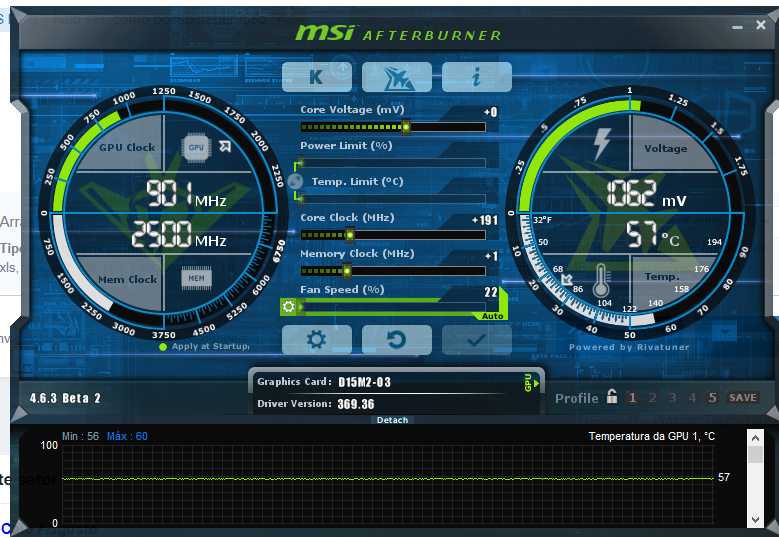The width and height of the screenshot is (779, 537).
Task: Click the monitoring graph scrollbar thumb
Action: pos(755,455)
